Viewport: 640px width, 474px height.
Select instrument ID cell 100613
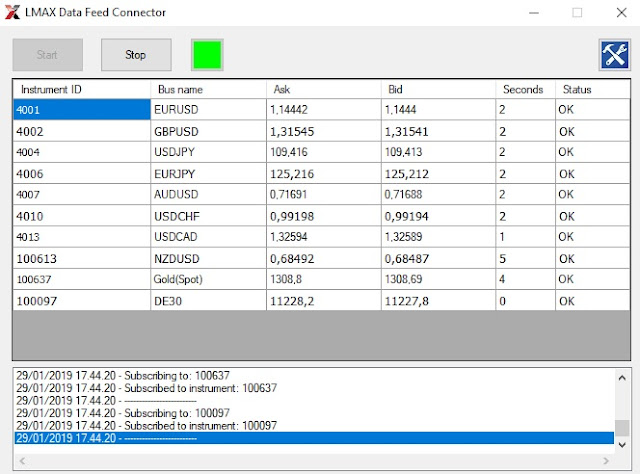click(82, 258)
